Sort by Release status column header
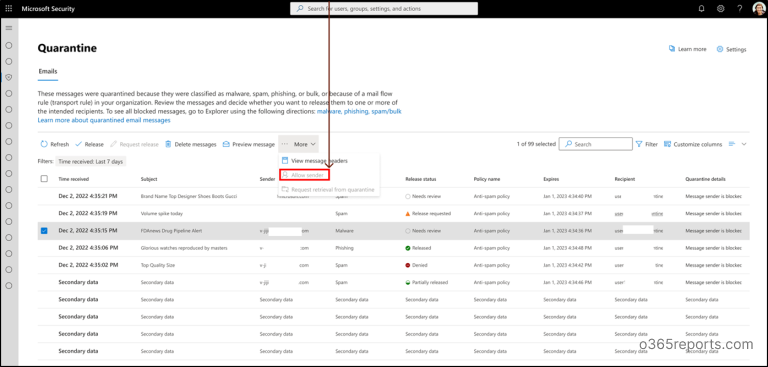Screen dimensions: 768x367 (421, 179)
